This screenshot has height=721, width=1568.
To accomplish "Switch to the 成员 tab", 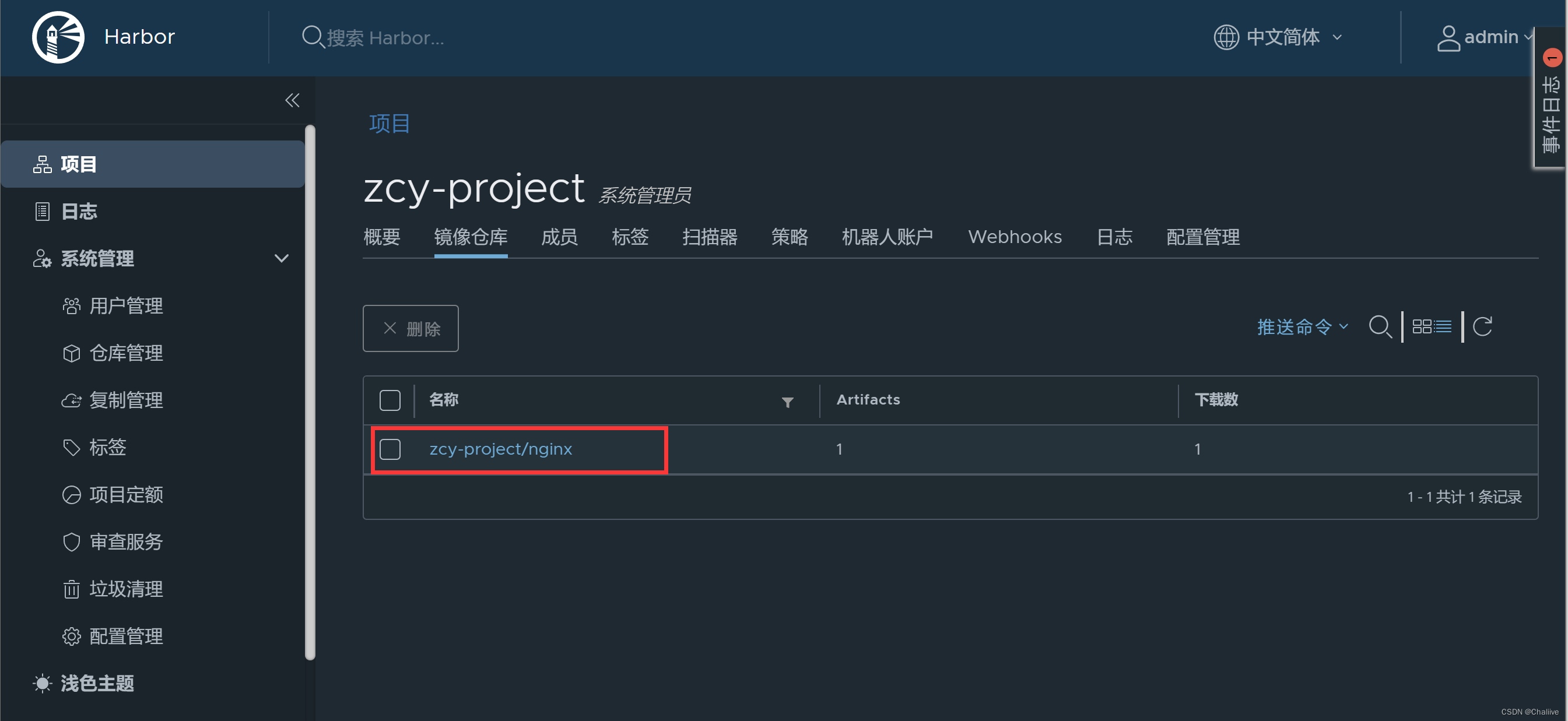I will tap(559, 237).
